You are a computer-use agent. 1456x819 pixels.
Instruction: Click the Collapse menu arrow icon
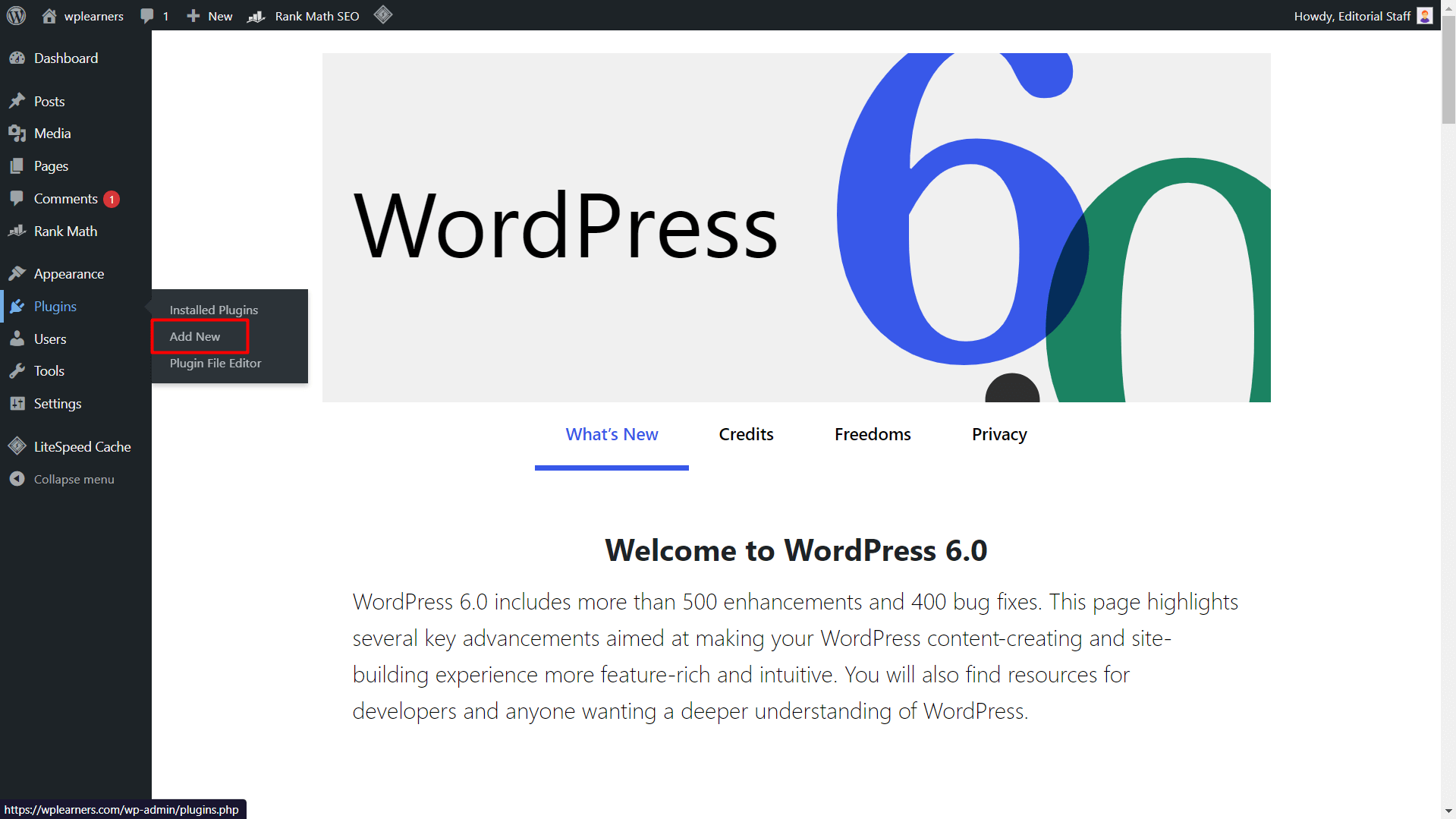[x=17, y=479]
